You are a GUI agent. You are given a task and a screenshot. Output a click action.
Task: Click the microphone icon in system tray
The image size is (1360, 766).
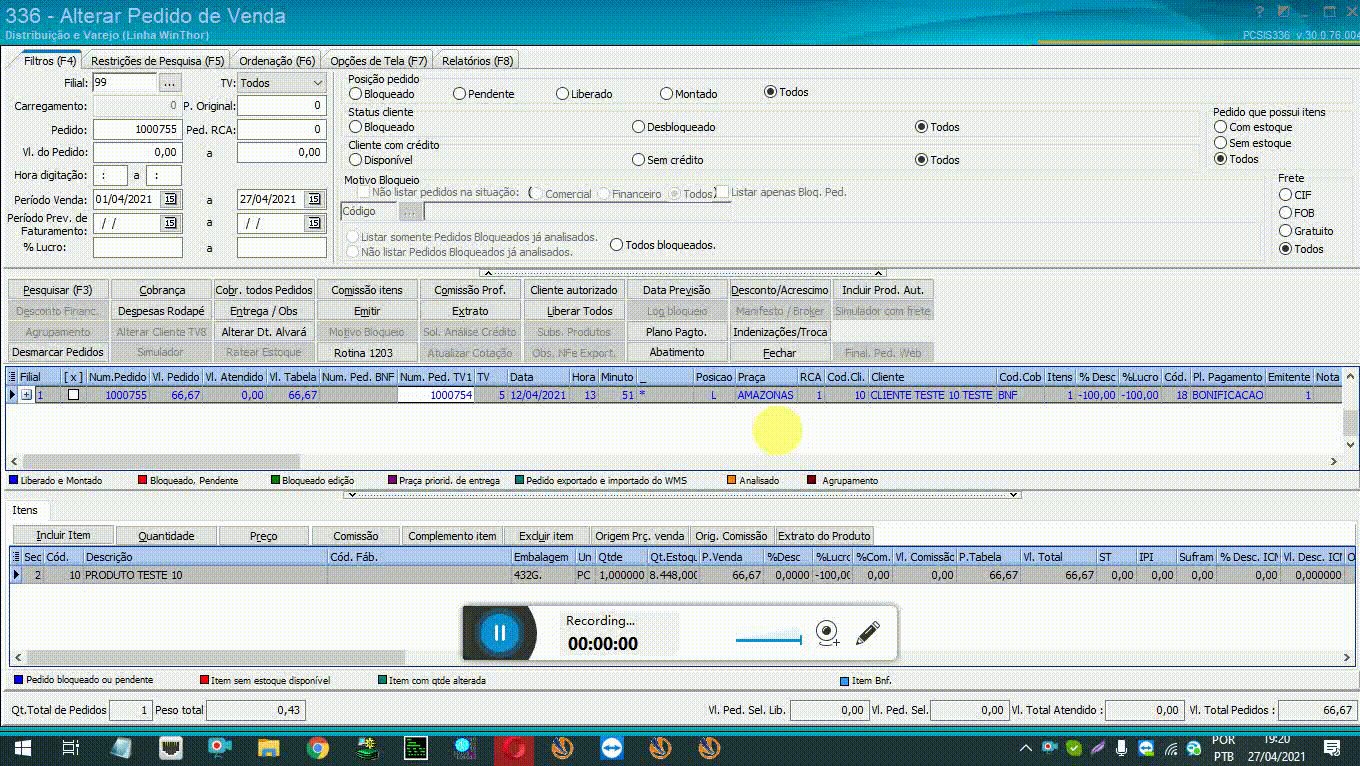click(x=1121, y=748)
